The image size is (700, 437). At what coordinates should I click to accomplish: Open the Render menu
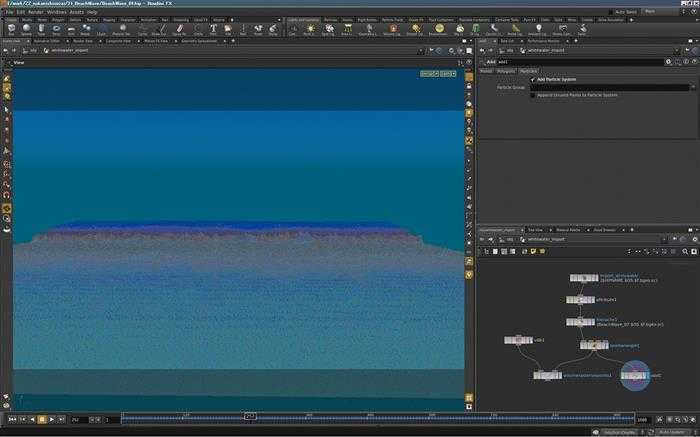(x=36, y=12)
